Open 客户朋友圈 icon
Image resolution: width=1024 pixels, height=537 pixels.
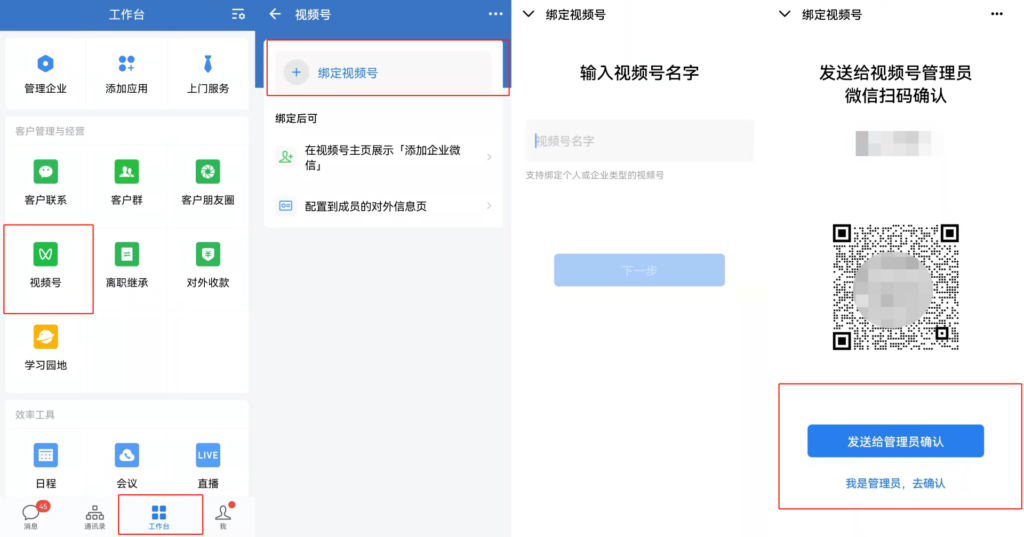pyautogui.click(x=208, y=172)
